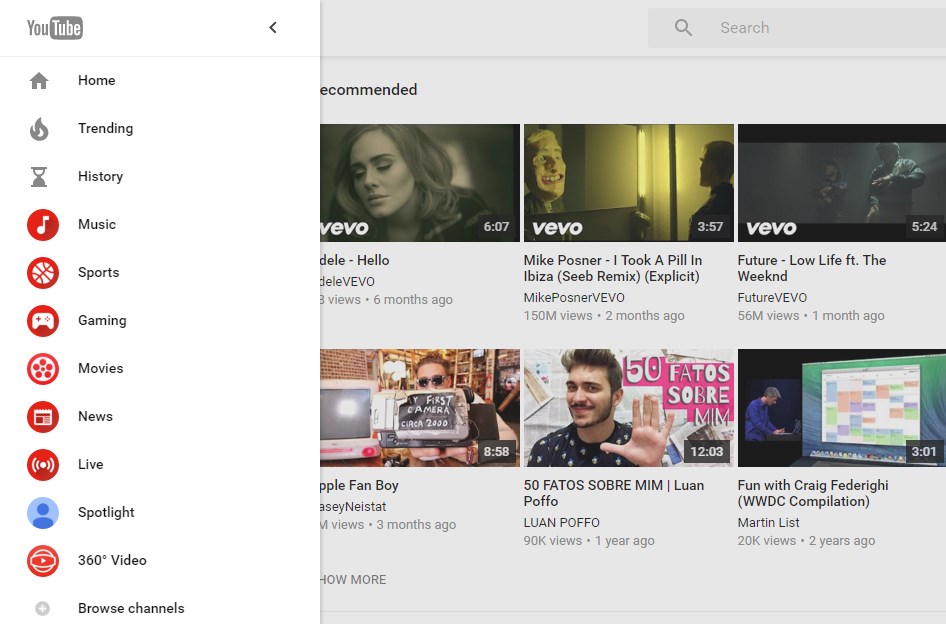Collapse the sidebar with the back chevron
The width and height of the screenshot is (946, 624).
point(273,27)
